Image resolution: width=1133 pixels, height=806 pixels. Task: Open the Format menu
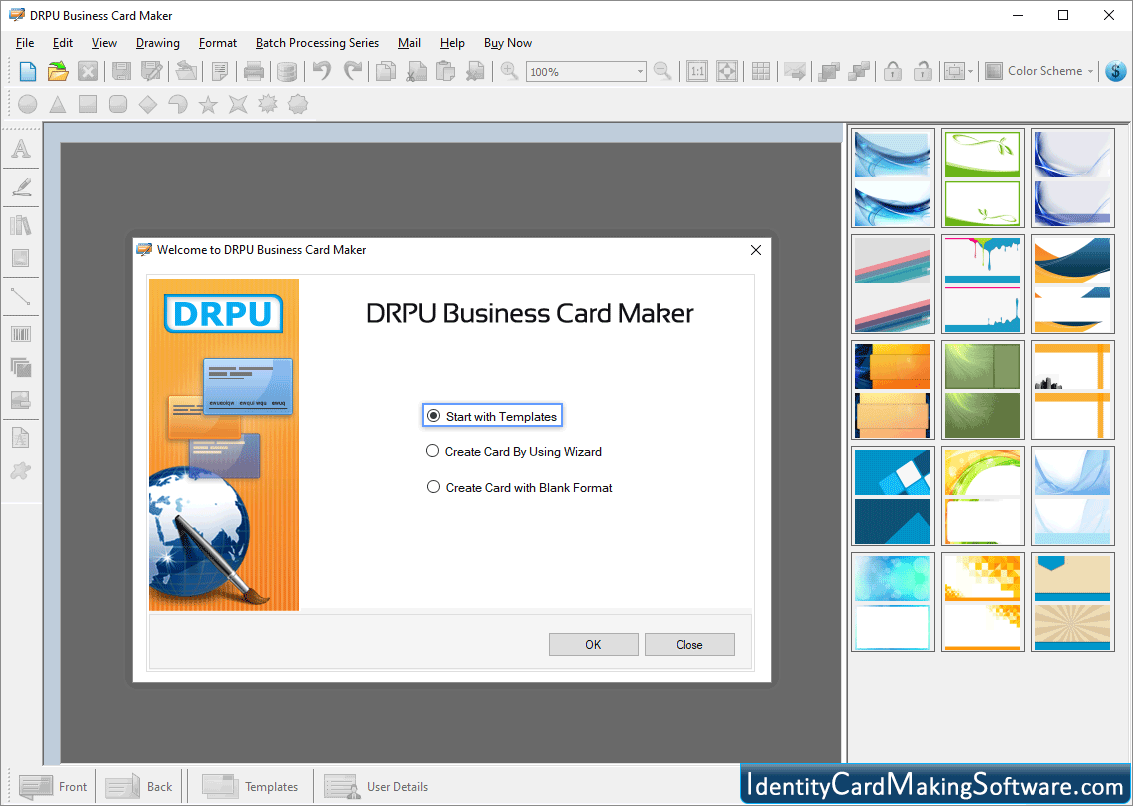click(x=217, y=43)
